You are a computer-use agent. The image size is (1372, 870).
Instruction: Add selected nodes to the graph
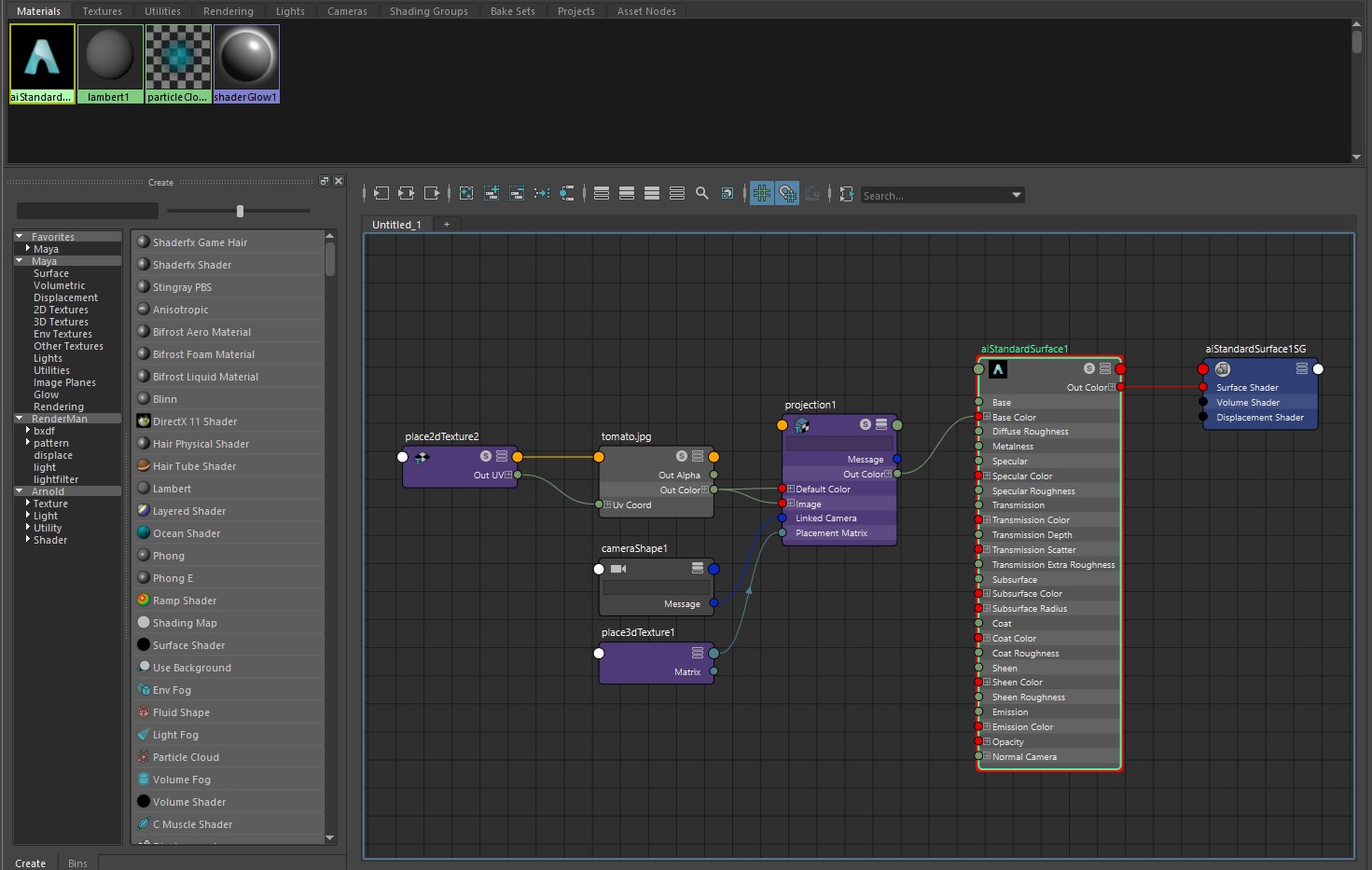492,193
